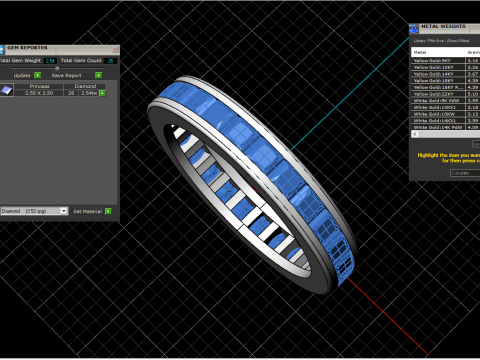Image resolution: width=480 pixels, height=360 pixels.
Task: Click the green Update arrow in Gem Reporter
Action: pyautogui.click(x=38, y=75)
